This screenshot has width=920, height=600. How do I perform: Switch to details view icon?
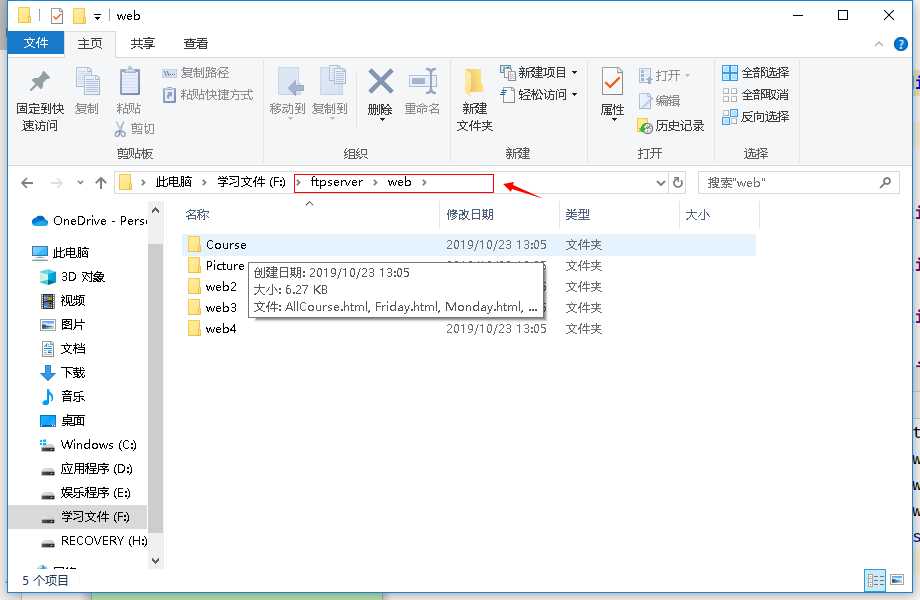[x=875, y=581]
